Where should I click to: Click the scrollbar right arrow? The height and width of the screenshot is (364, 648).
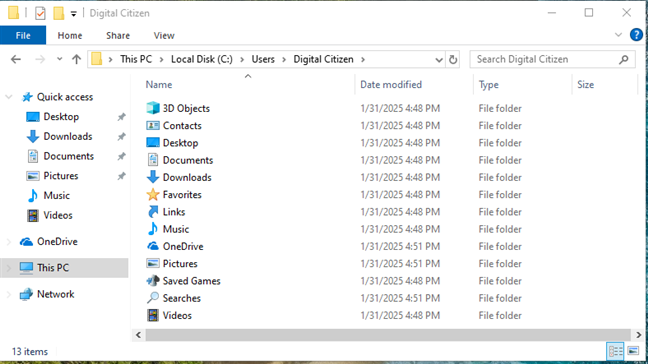[x=638, y=335]
